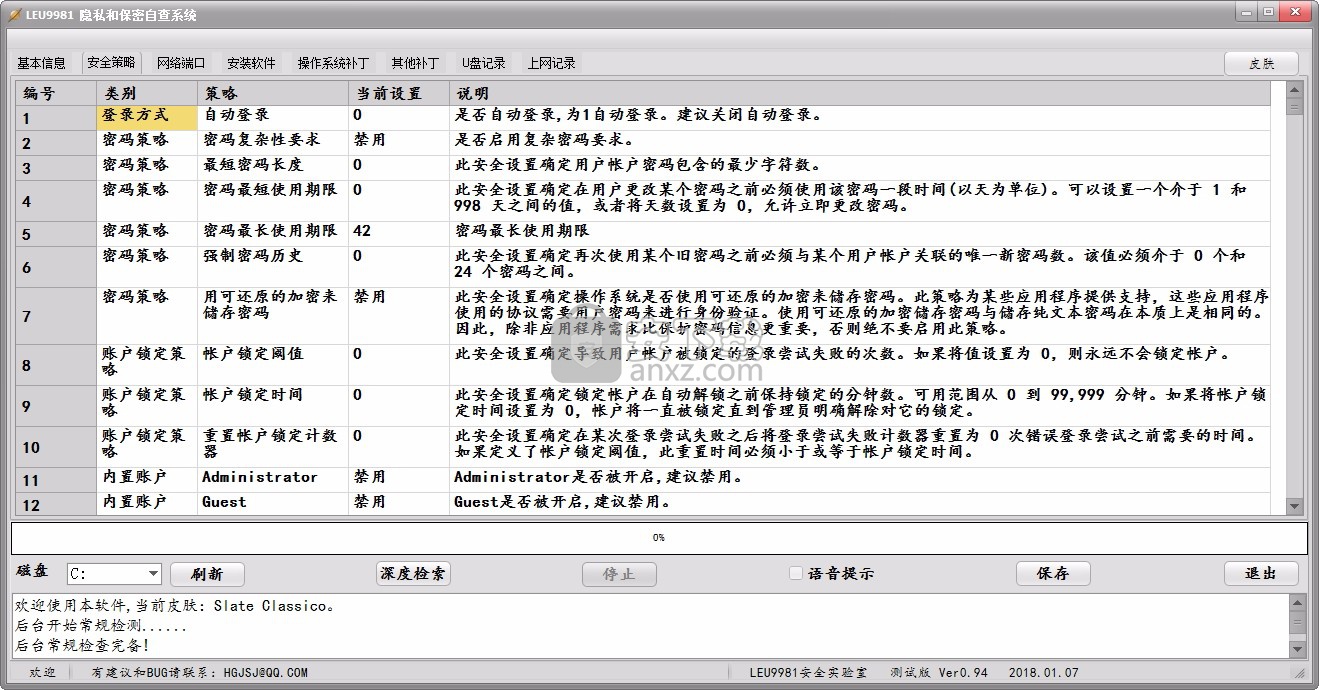Select the 安全策略 tab

[111, 62]
